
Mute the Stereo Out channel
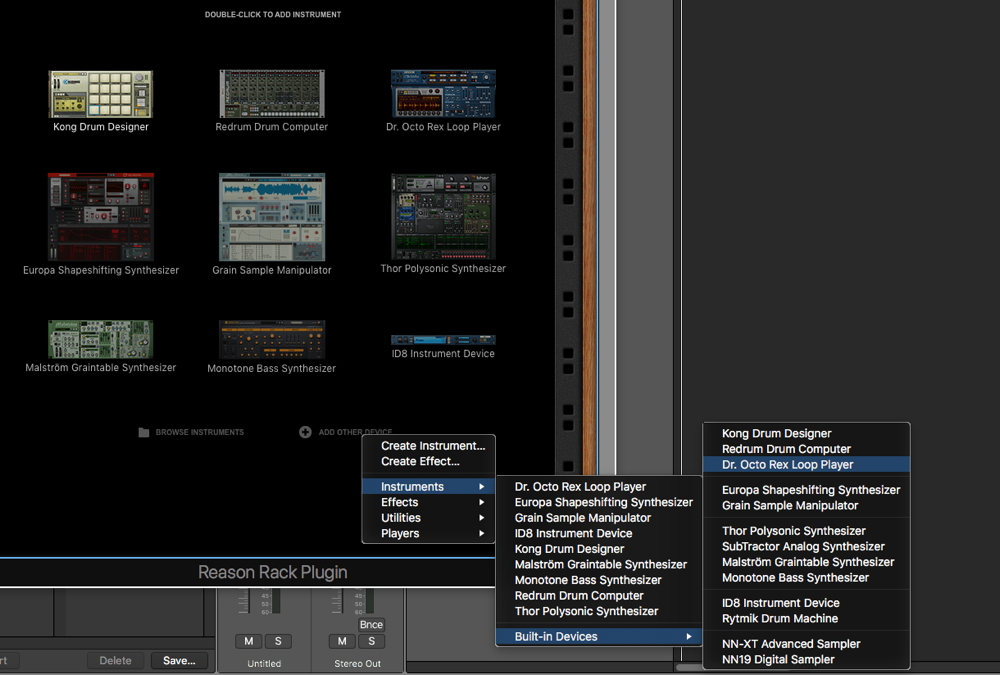point(342,641)
